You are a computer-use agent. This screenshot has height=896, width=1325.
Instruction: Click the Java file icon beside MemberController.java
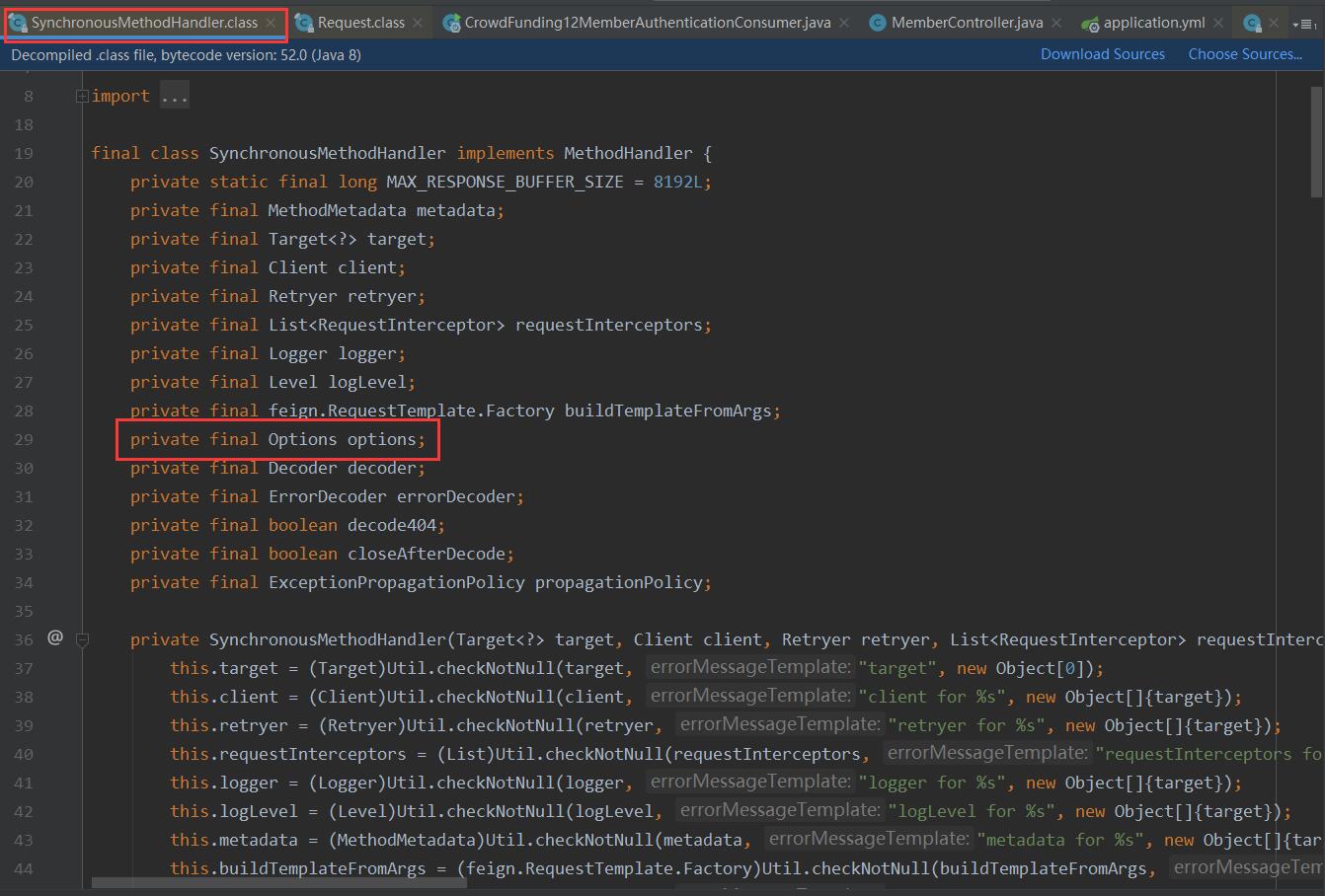(878, 22)
